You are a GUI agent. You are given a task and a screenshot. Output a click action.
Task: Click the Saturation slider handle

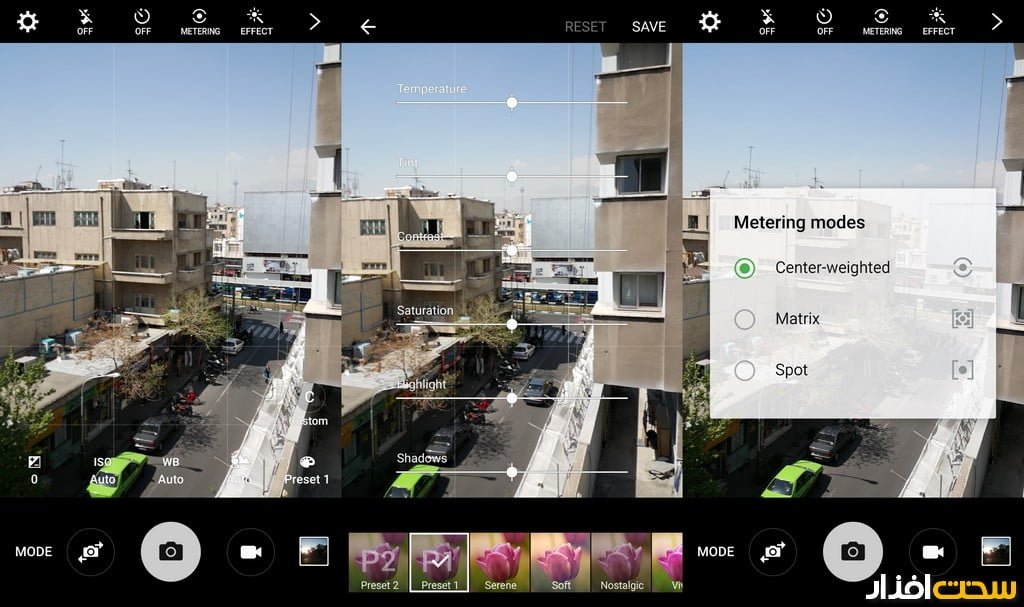pyautogui.click(x=512, y=324)
